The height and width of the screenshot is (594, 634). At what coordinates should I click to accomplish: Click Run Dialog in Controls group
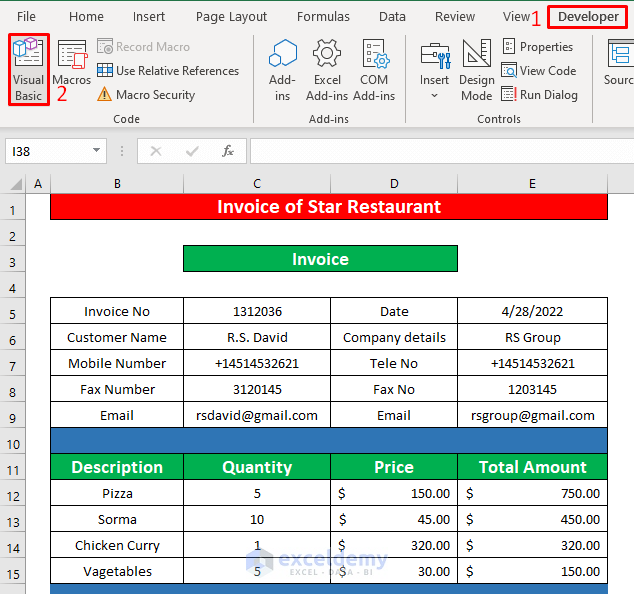coord(539,95)
